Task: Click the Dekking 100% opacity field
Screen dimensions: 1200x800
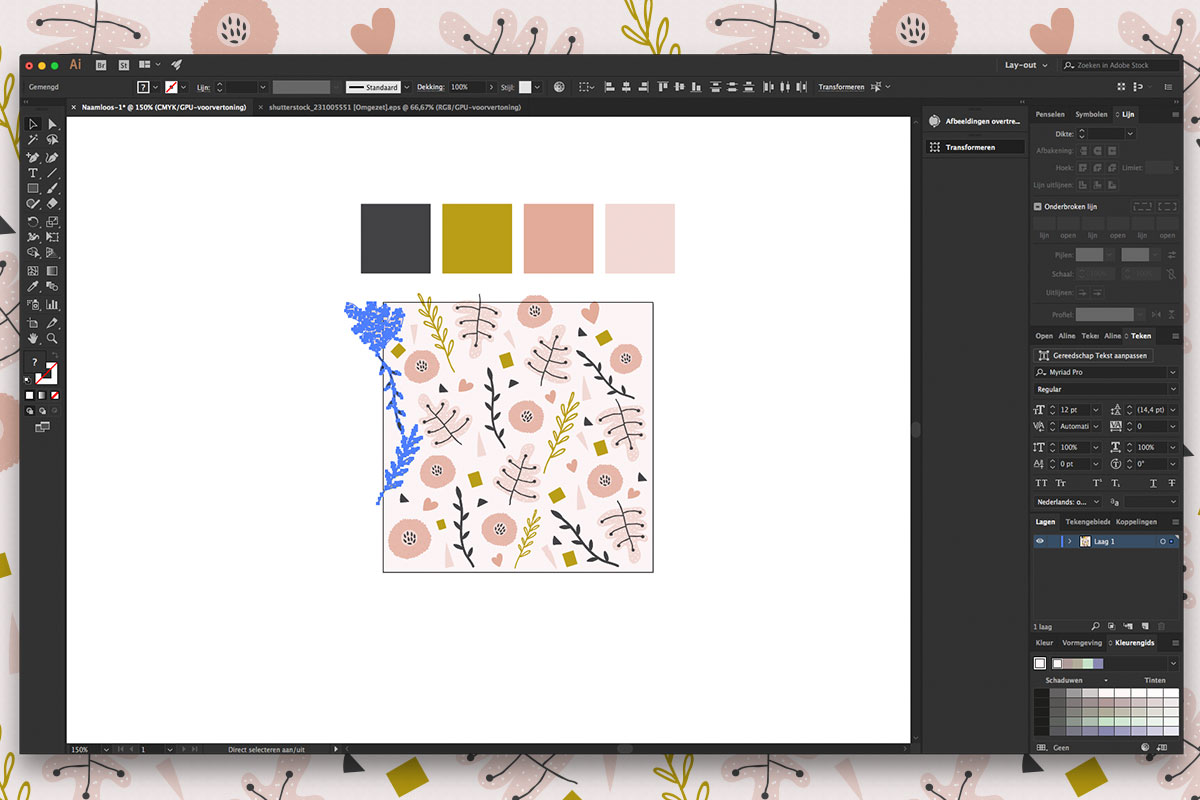Action: [467, 87]
